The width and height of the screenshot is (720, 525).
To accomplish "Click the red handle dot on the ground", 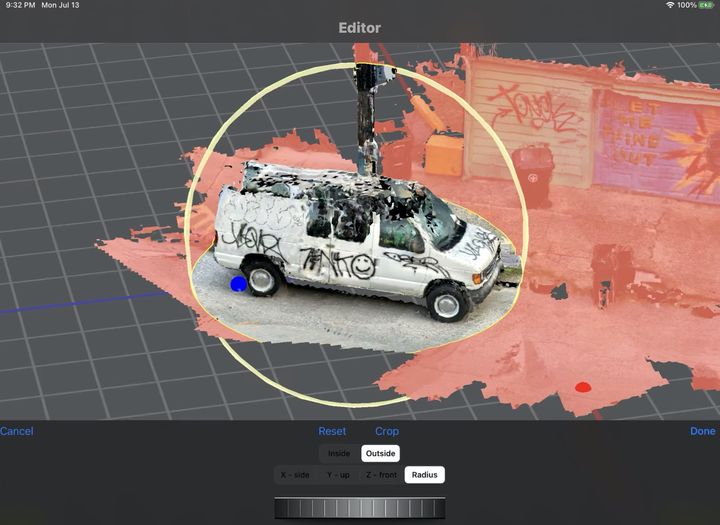I will tap(583, 386).
